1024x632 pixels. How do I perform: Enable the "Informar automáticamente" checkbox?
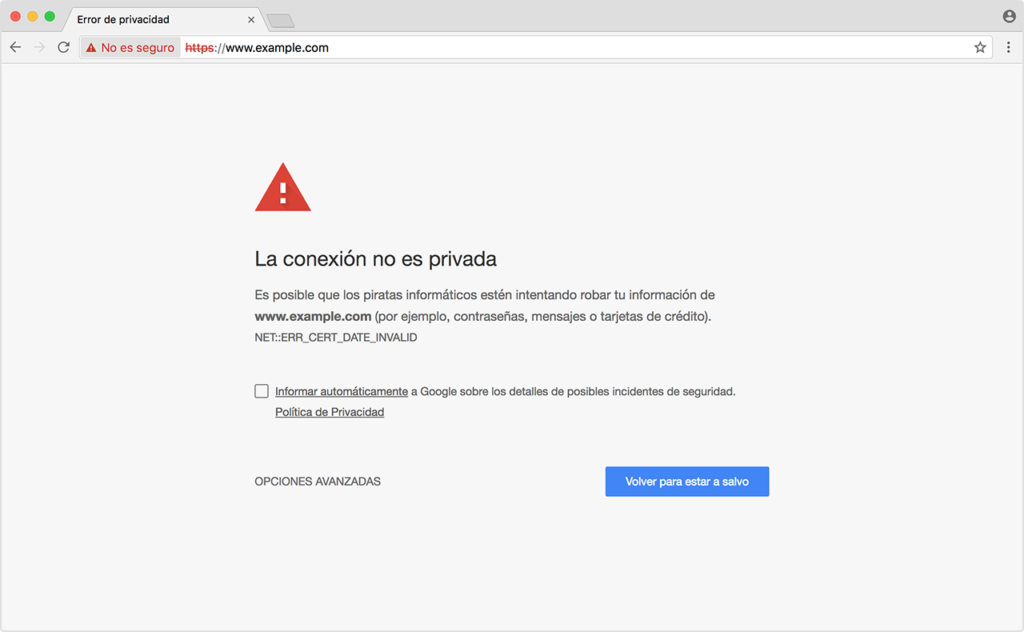point(262,391)
